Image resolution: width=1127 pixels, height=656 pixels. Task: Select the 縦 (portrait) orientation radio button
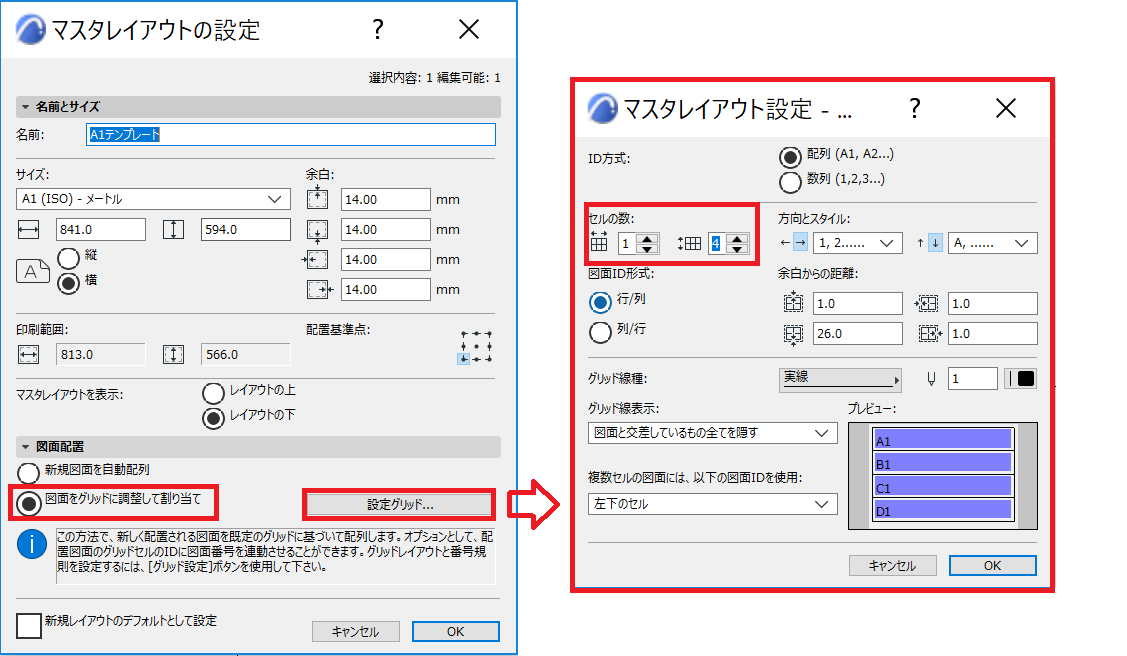[69, 257]
